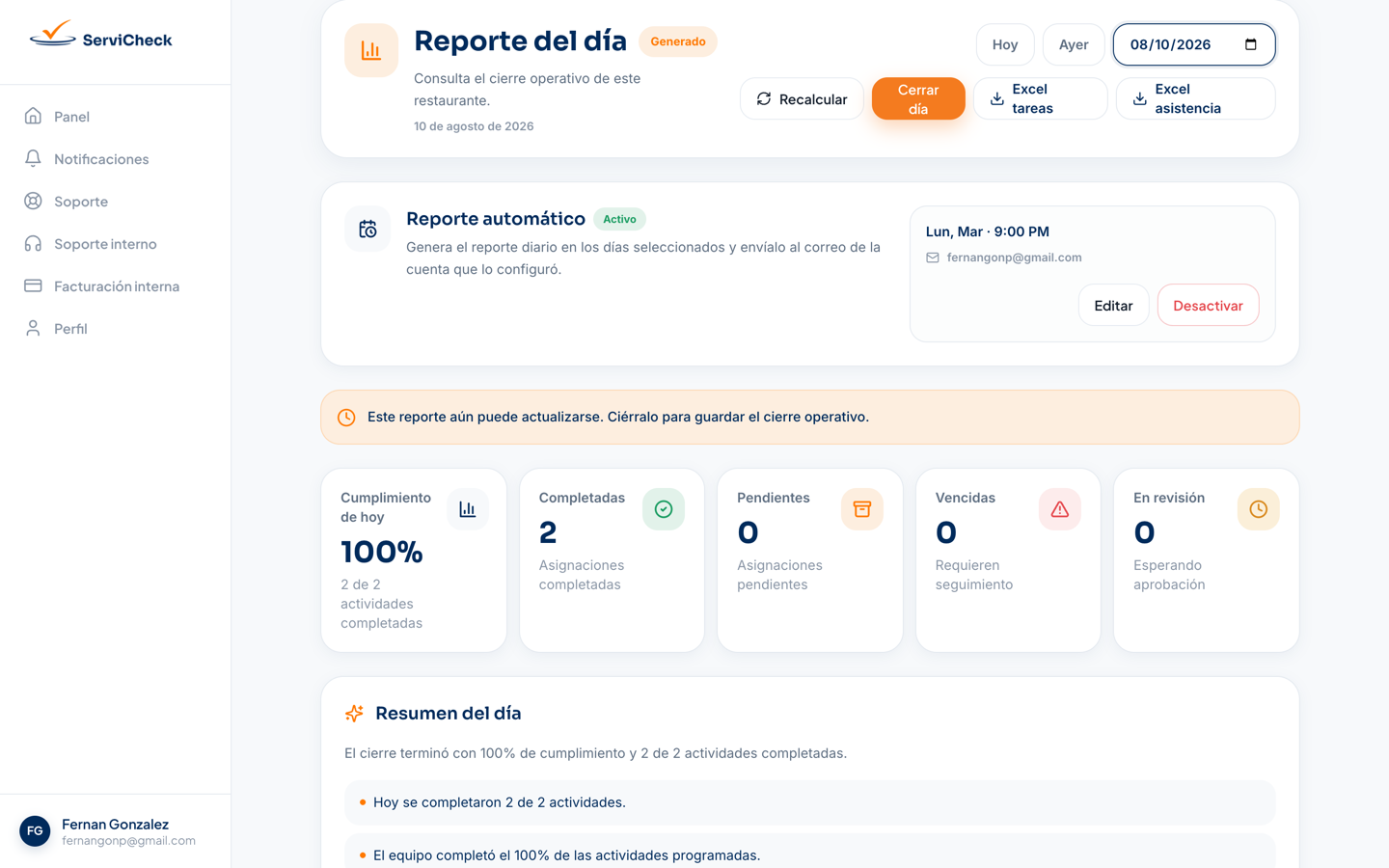Click the Reporte del día chart icon

click(371, 50)
